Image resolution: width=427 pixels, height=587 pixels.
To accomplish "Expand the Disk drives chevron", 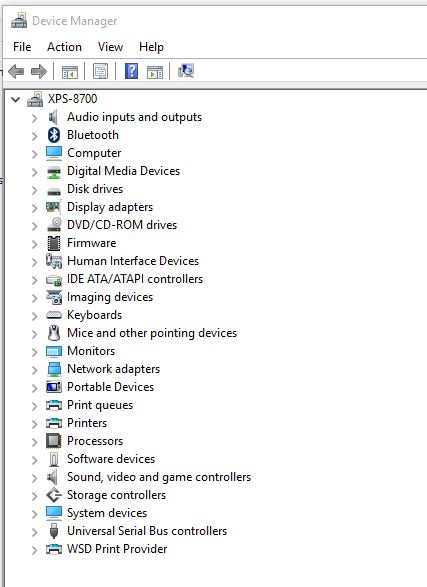I will click(x=34, y=190).
